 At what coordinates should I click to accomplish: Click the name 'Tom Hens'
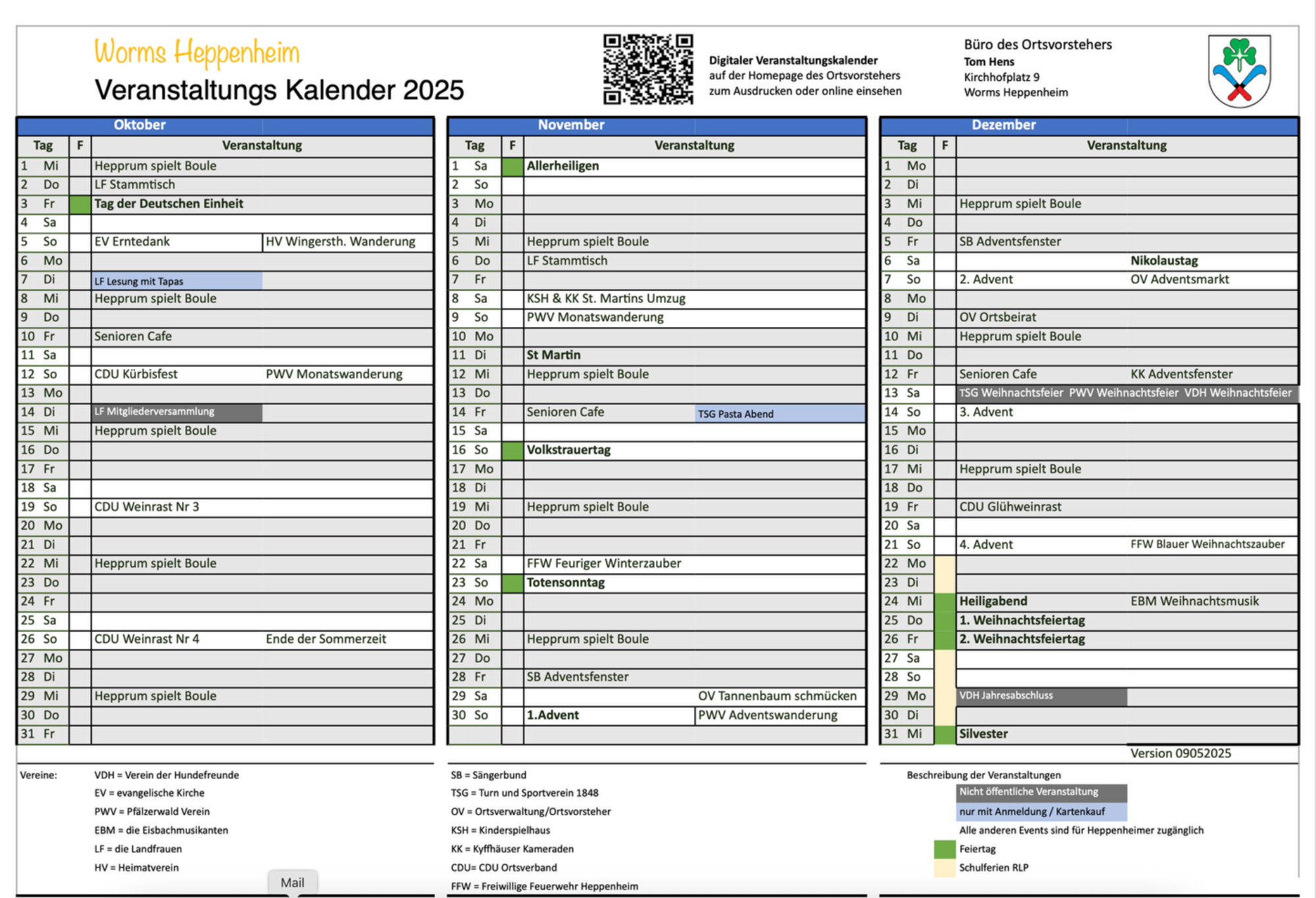point(989,62)
